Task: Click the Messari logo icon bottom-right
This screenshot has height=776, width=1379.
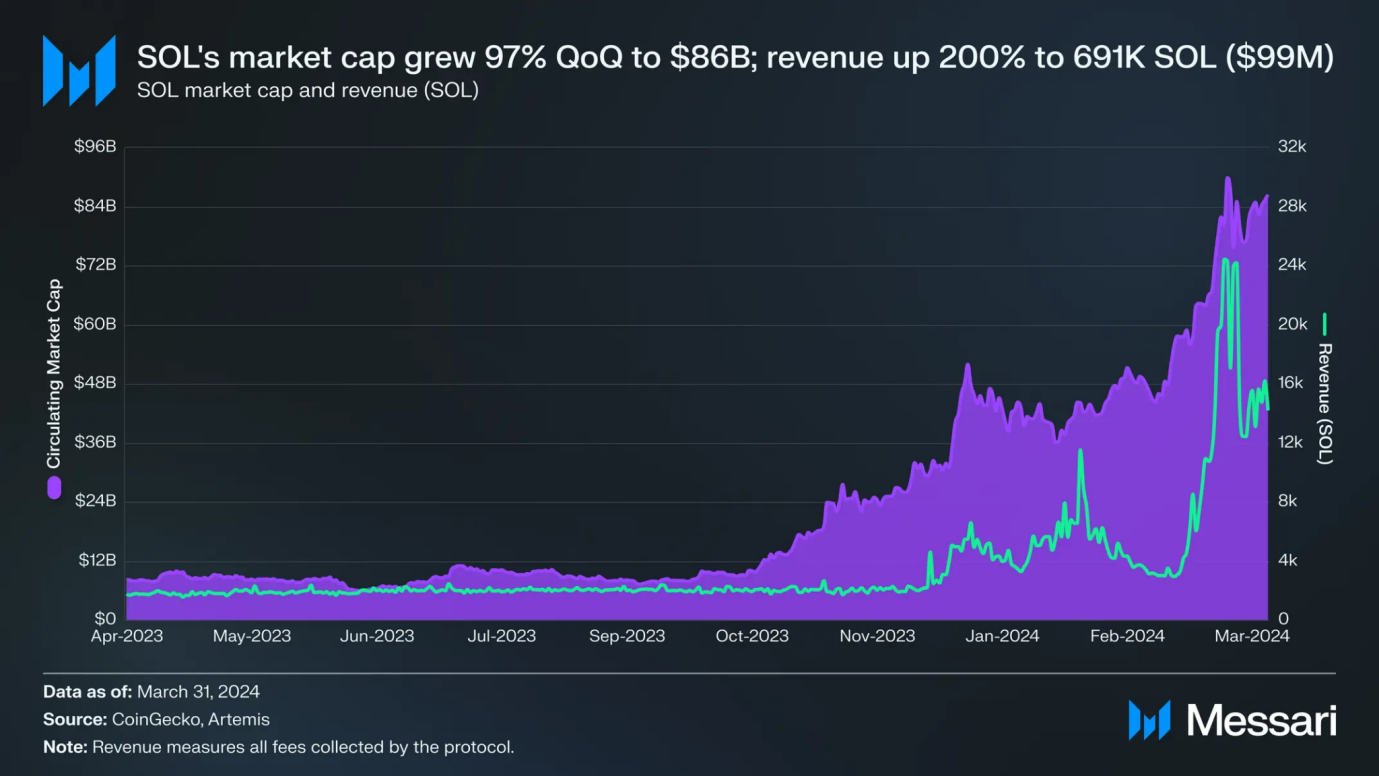Action: (1148, 719)
